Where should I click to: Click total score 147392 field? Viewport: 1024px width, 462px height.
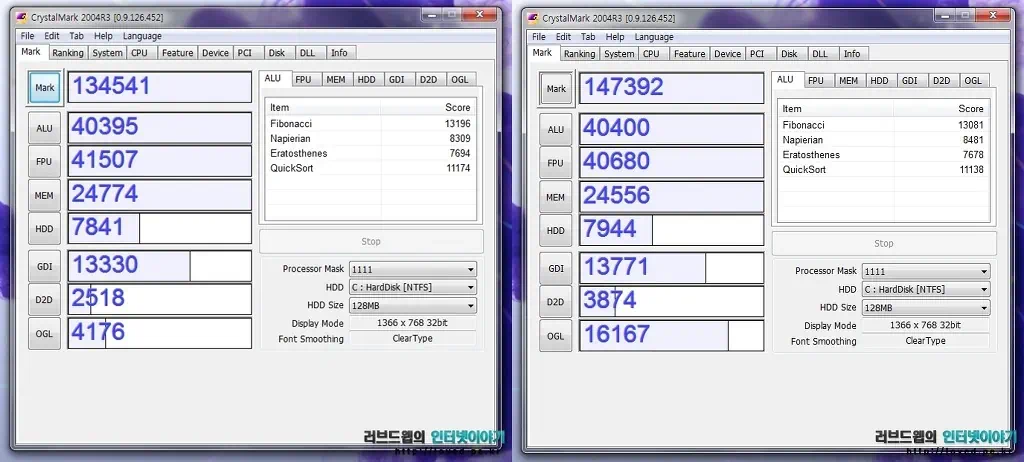click(x=671, y=88)
